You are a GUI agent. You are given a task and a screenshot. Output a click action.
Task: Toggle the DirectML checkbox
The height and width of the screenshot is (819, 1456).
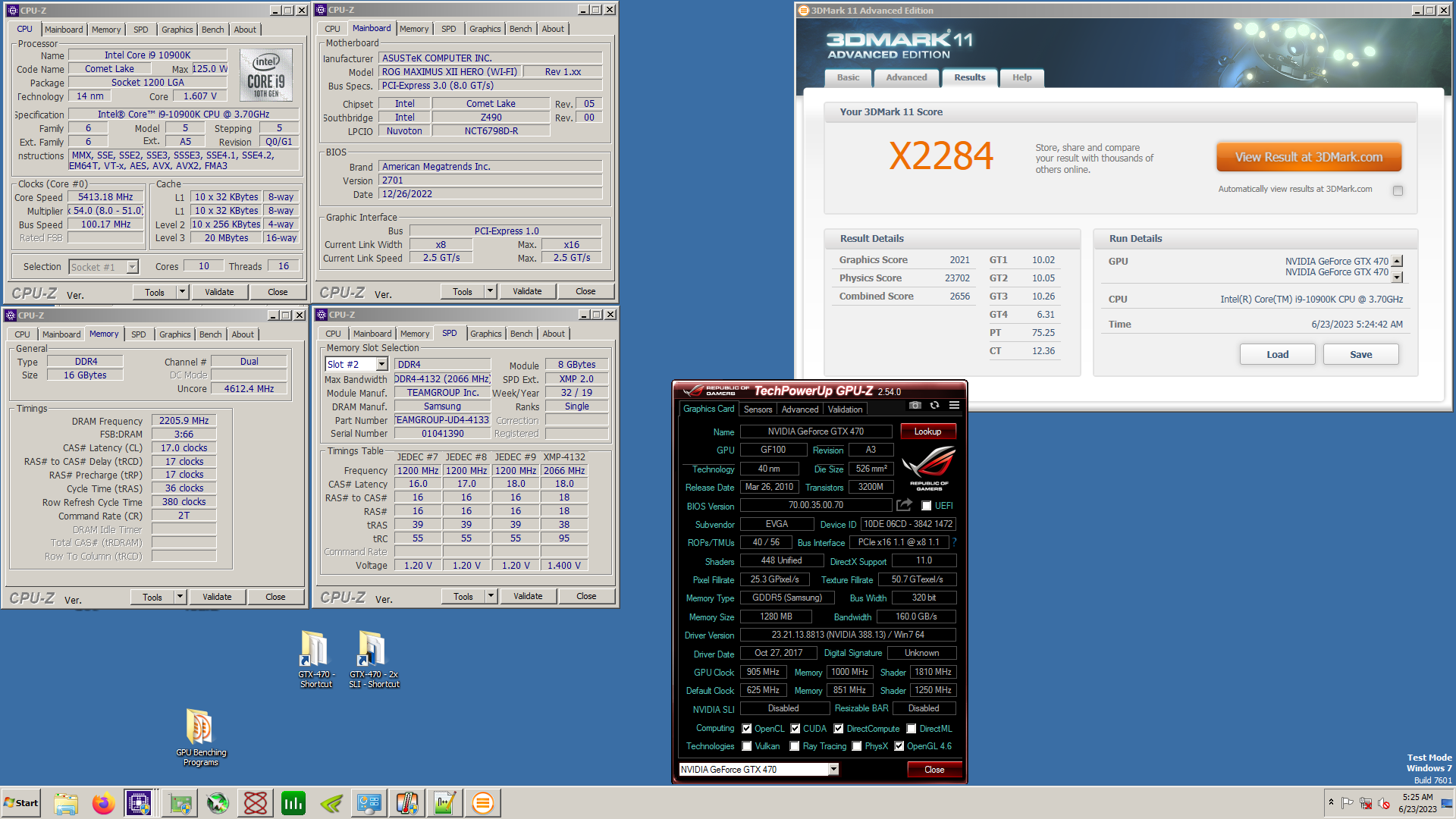pos(912,729)
